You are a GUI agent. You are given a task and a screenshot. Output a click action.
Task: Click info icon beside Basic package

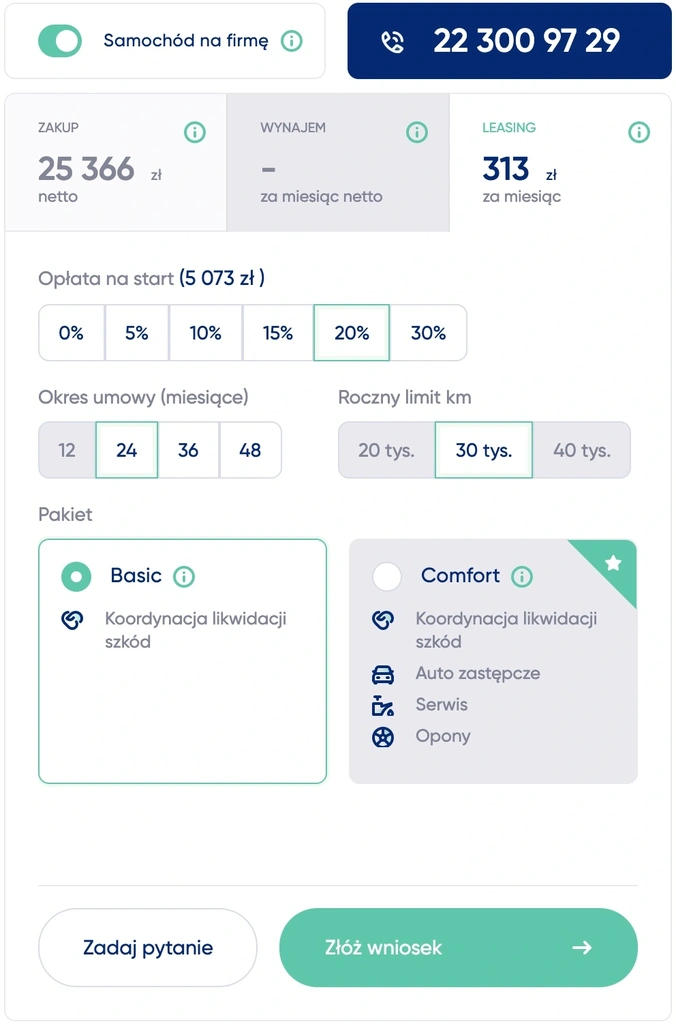(x=184, y=577)
